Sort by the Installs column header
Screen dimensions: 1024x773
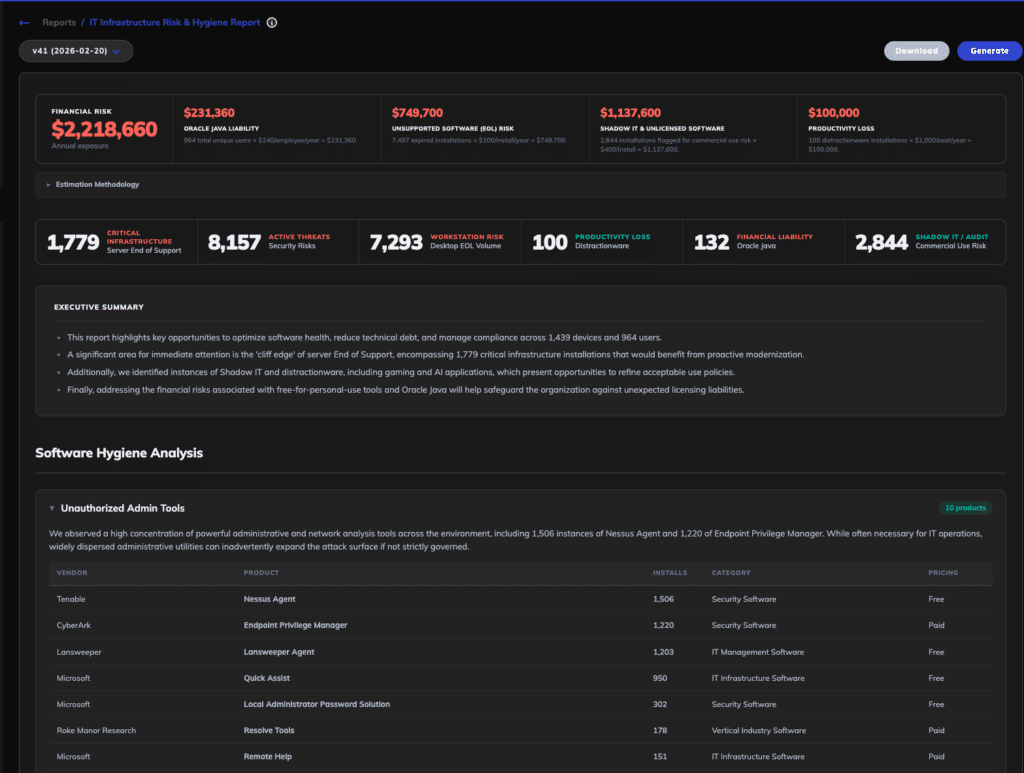(669, 573)
